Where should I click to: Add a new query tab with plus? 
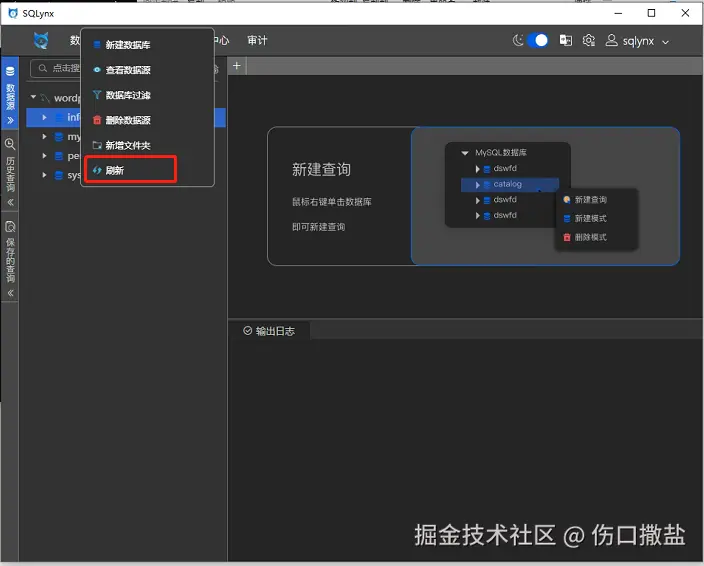[x=237, y=66]
